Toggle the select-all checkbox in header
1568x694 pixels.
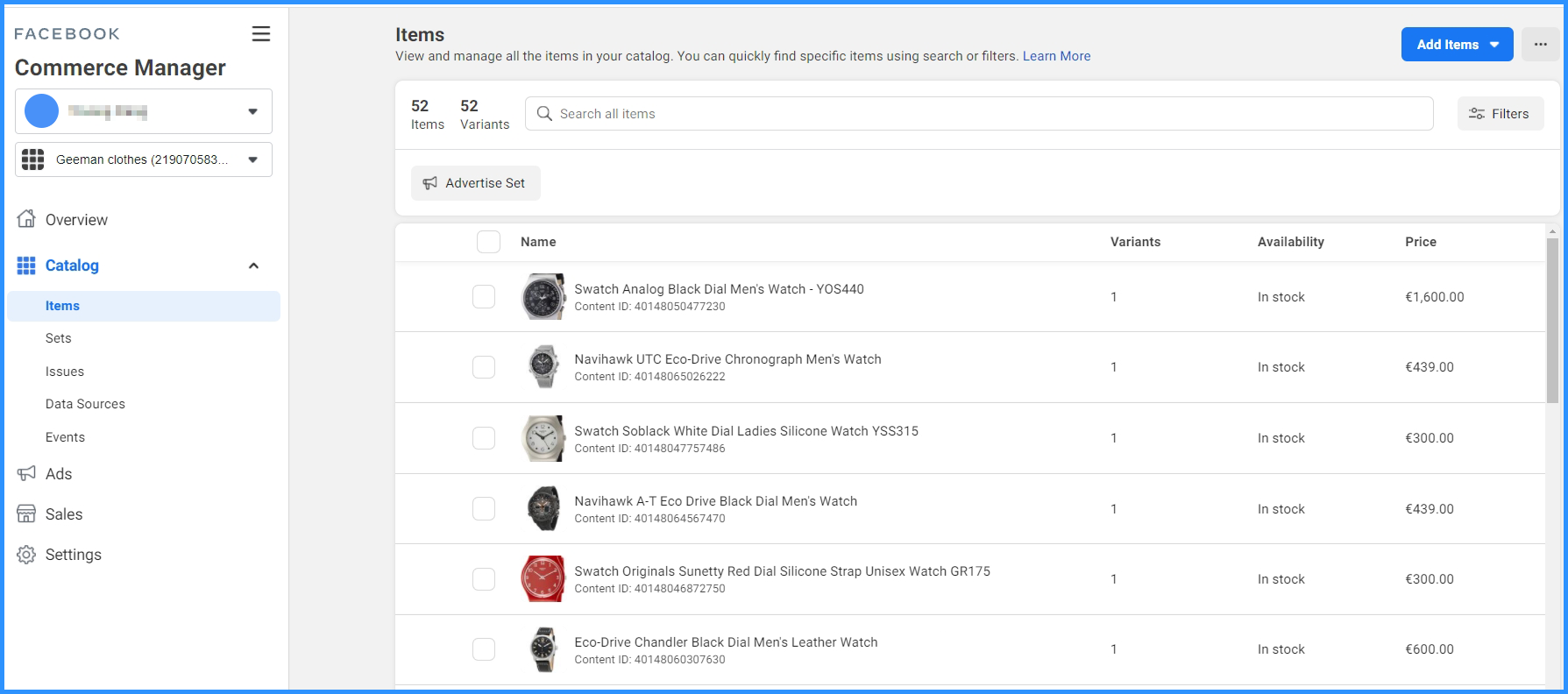tap(488, 242)
